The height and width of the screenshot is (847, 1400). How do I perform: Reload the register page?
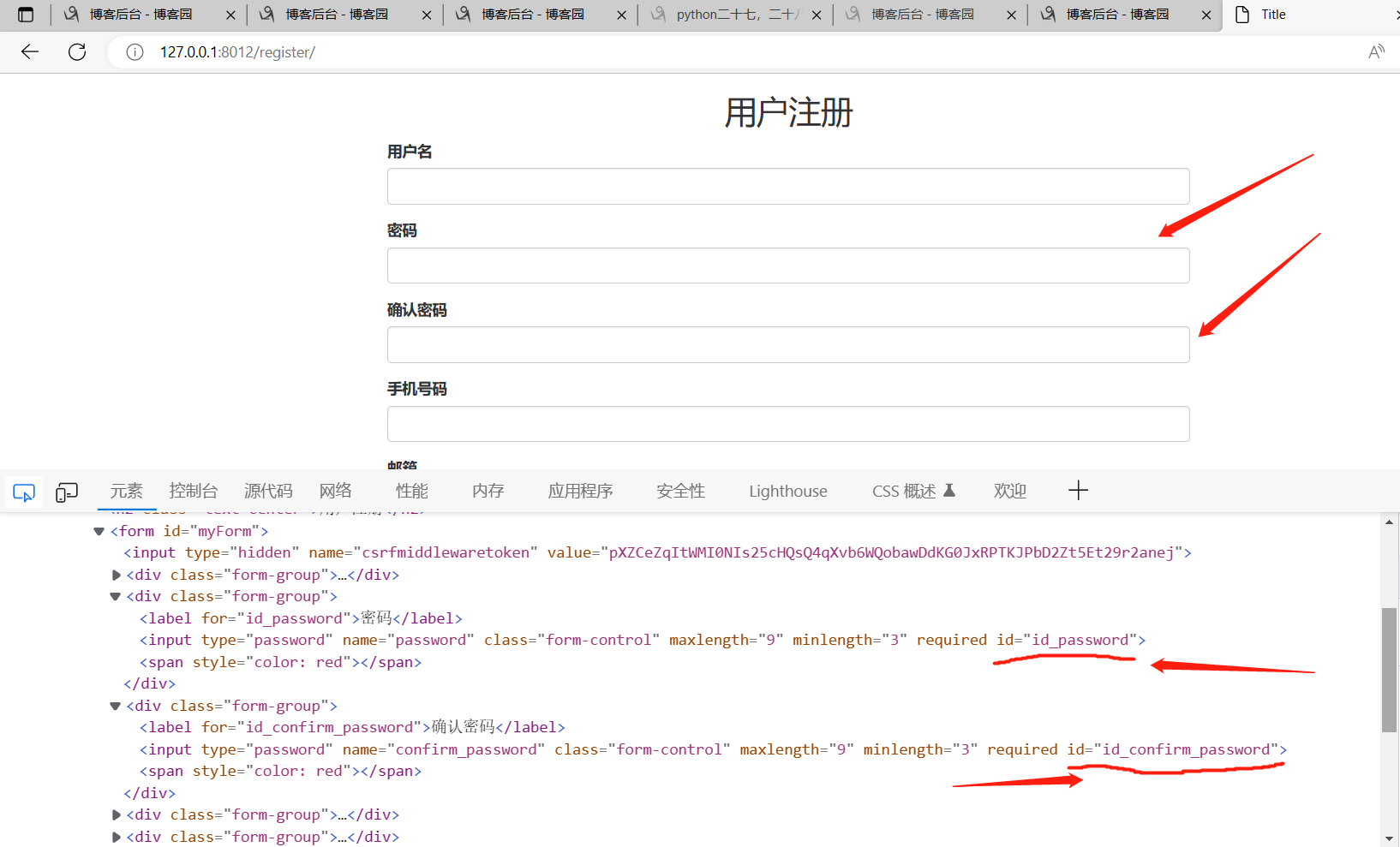[x=77, y=52]
